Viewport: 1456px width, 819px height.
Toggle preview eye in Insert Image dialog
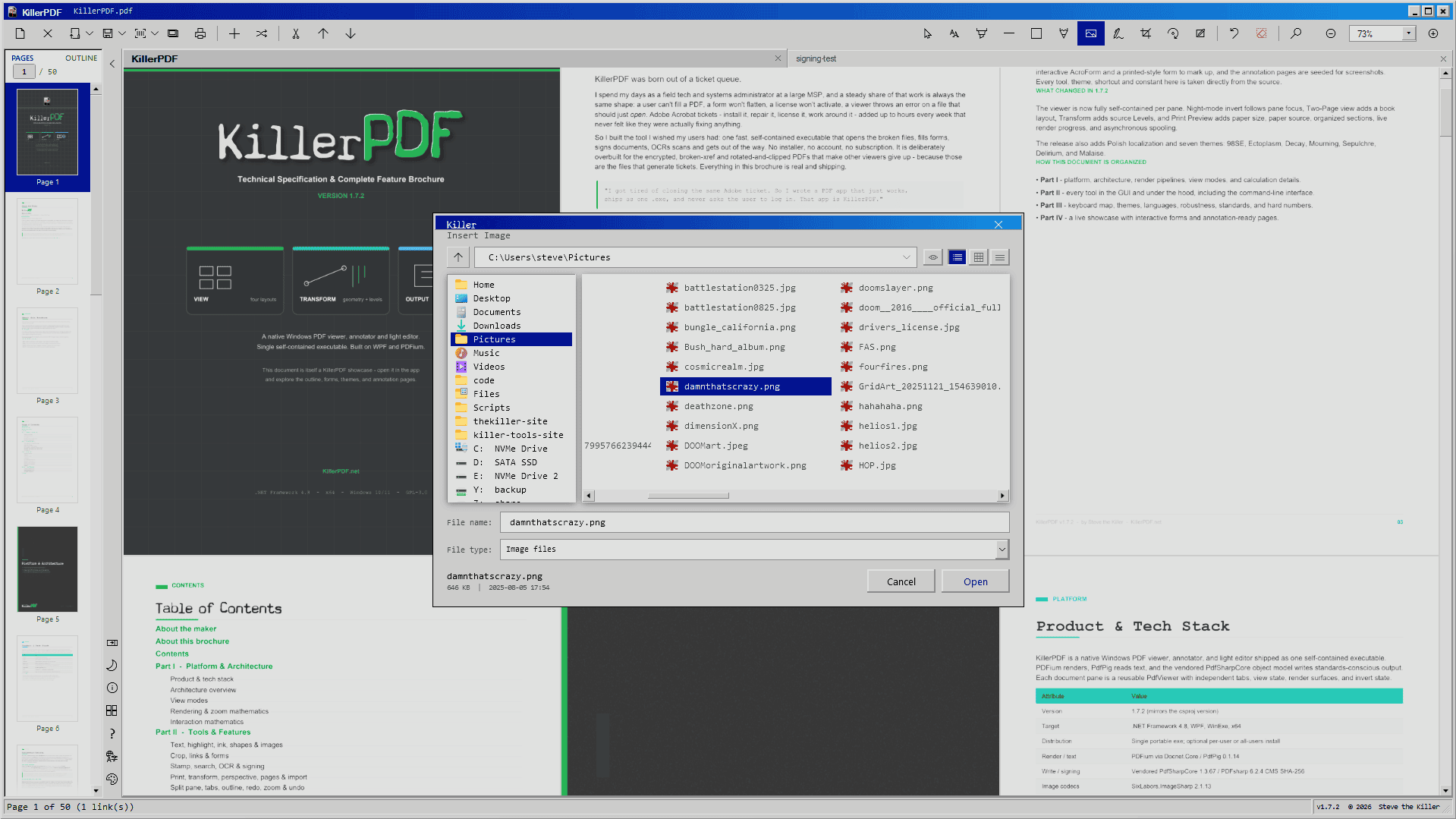point(933,257)
